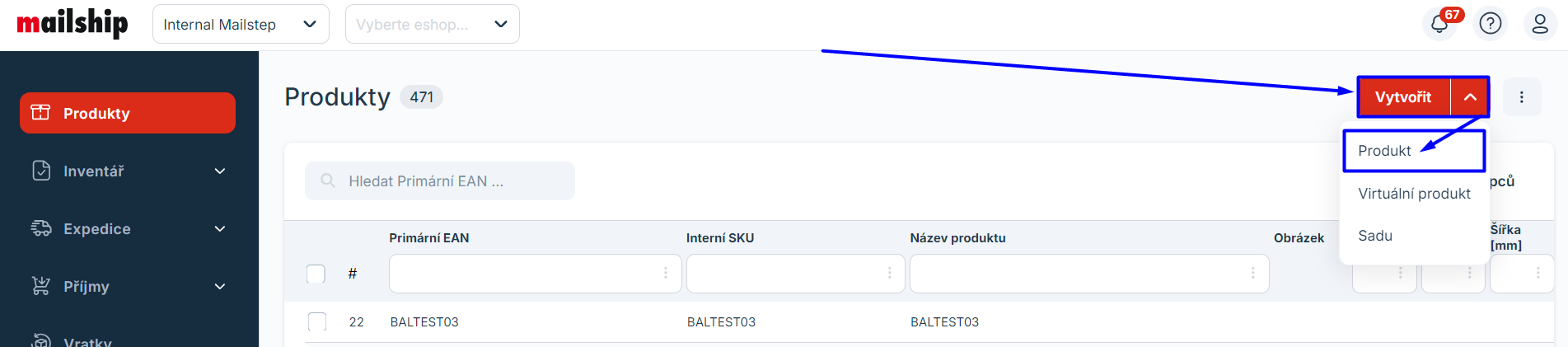Select Produkt from the create menu
This screenshot has width=1568, height=347.
(x=1385, y=151)
